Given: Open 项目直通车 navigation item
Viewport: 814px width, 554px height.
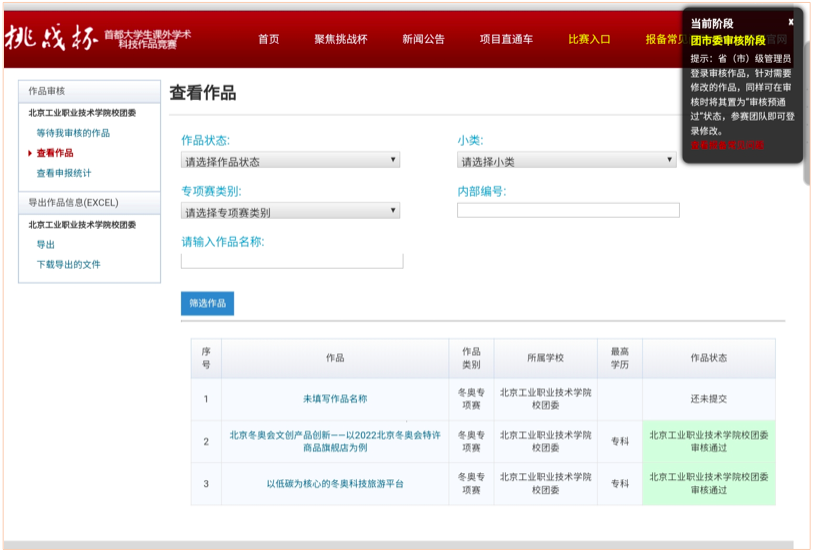Looking at the screenshot, I should [506, 40].
